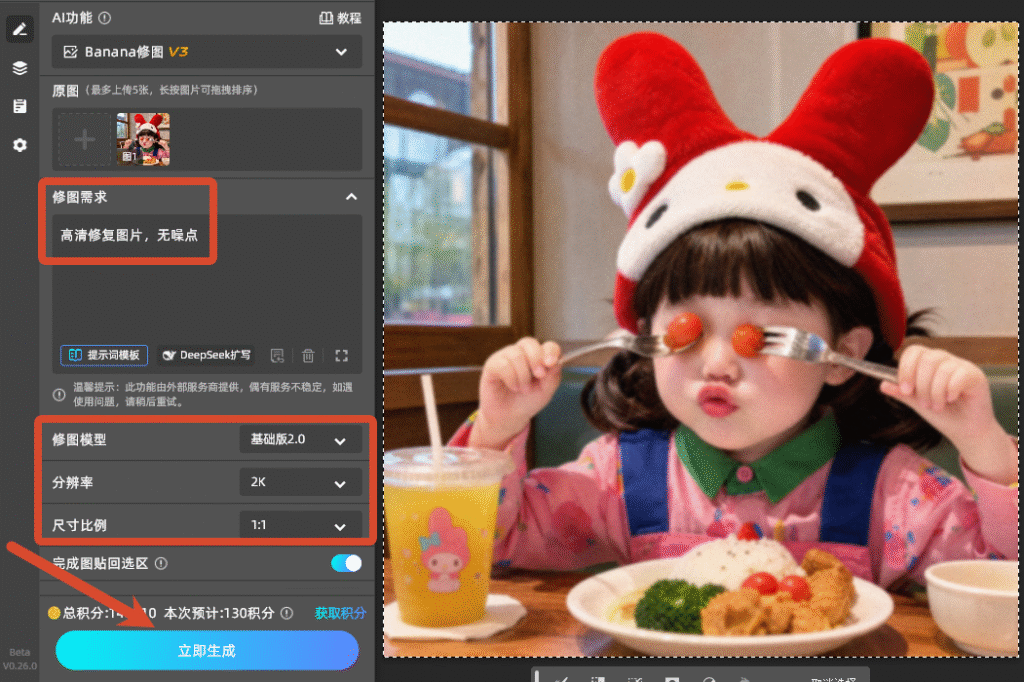
Task: Click the info icon after 本次预计:130积分
Action: coord(287,613)
